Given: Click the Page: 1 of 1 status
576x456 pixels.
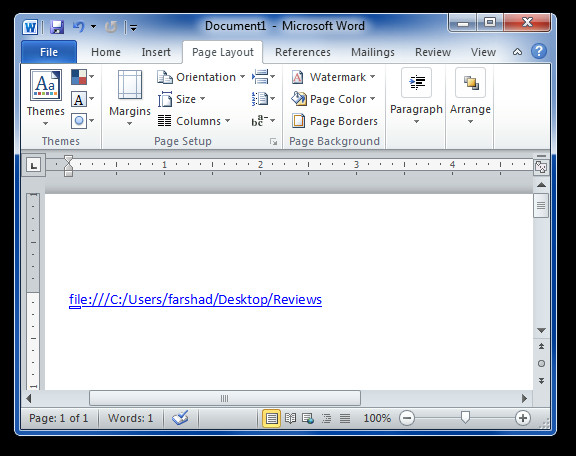Looking at the screenshot, I should pos(59,418).
